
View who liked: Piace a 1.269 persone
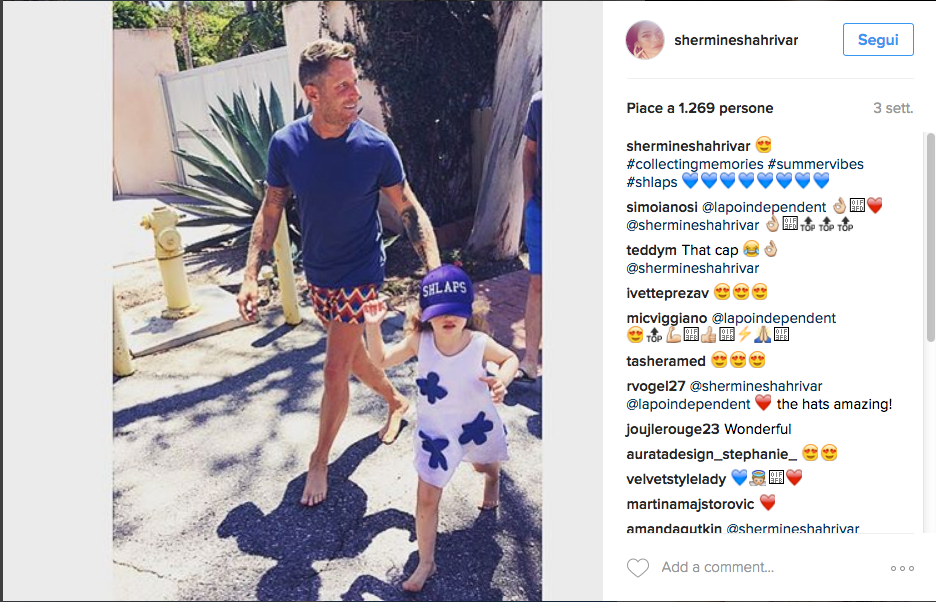[700, 108]
